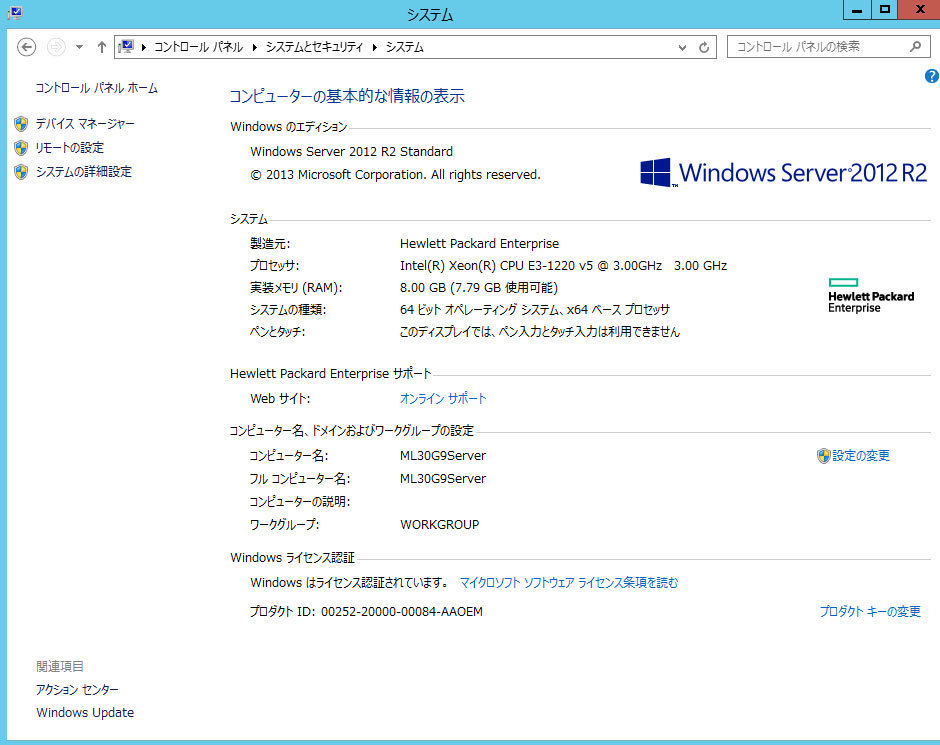Click shield icon beside システムの詳細設定
Image resolution: width=940 pixels, height=745 pixels.
pyautogui.click(x=21, y=172)
